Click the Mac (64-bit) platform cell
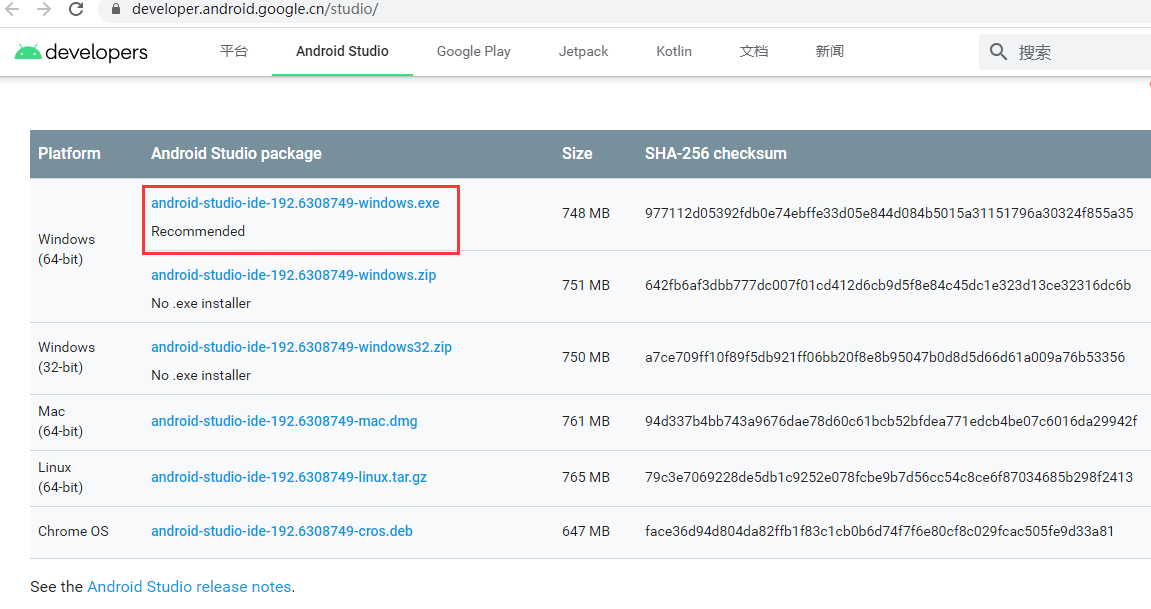 point(60,421)
